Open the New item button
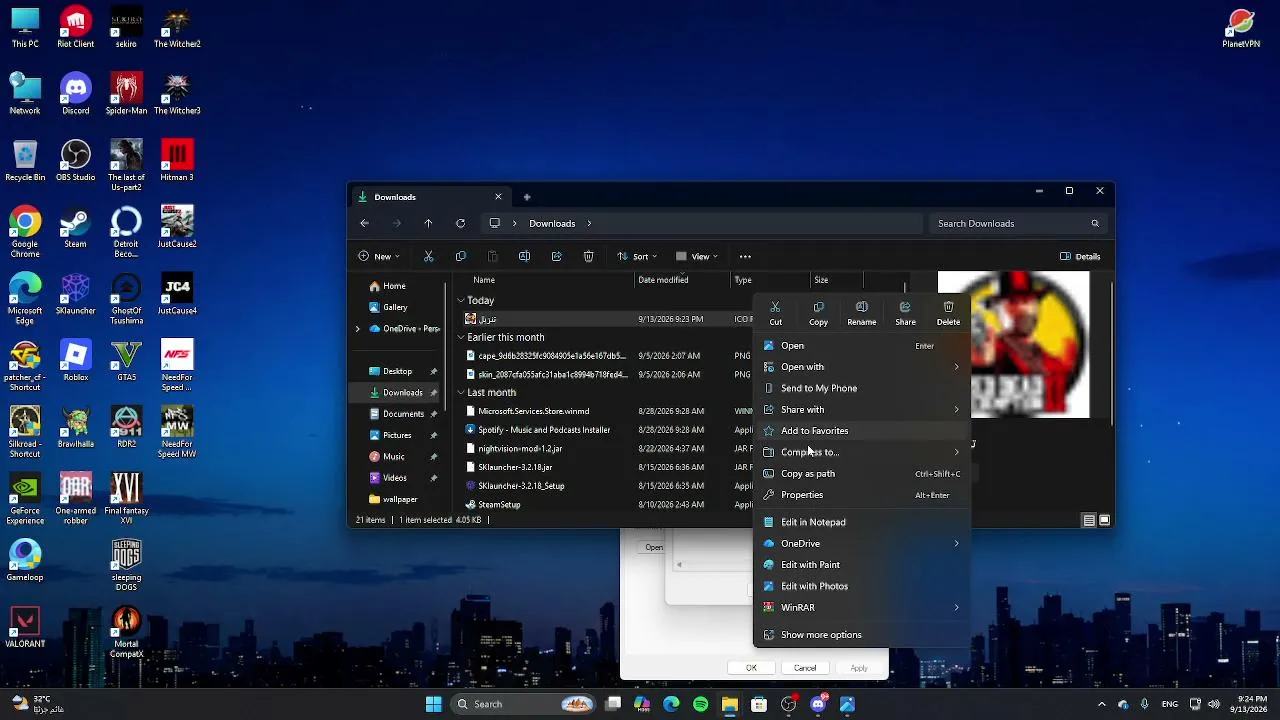 click(x=379, y=256)
